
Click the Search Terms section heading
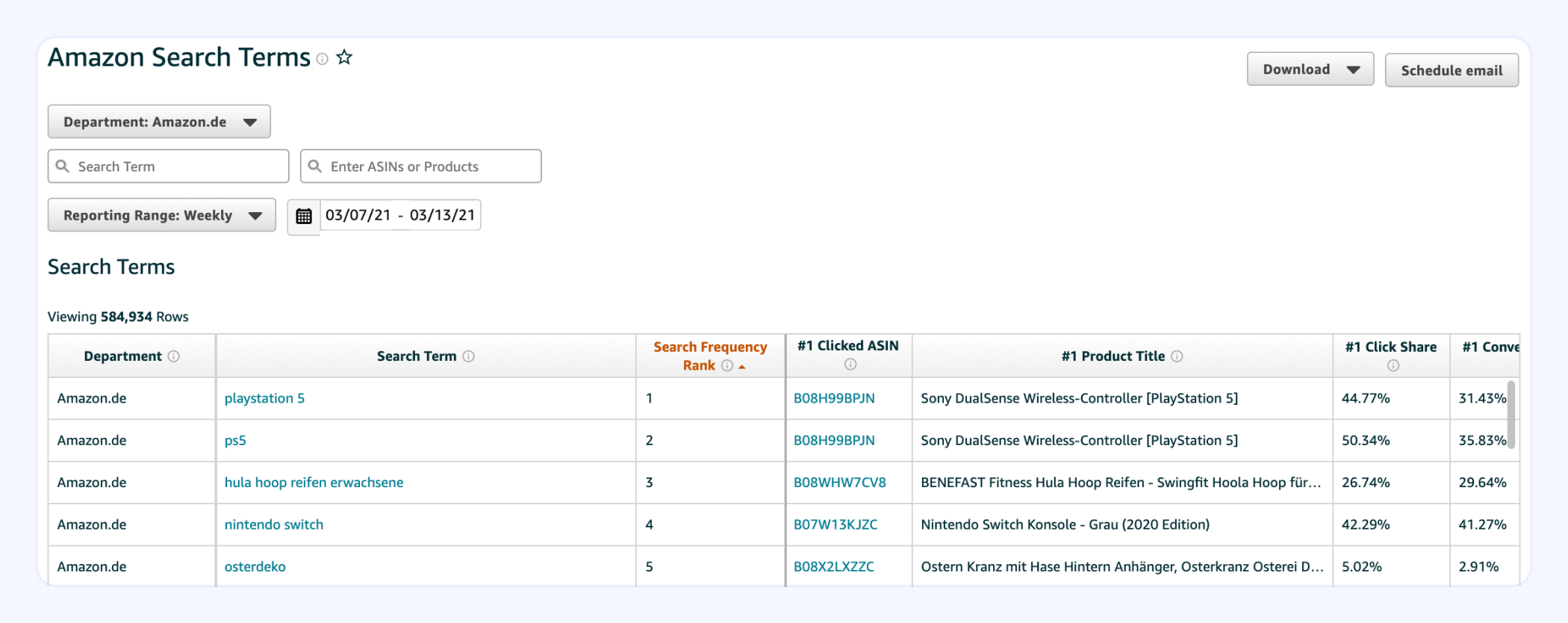click(111, 267)
